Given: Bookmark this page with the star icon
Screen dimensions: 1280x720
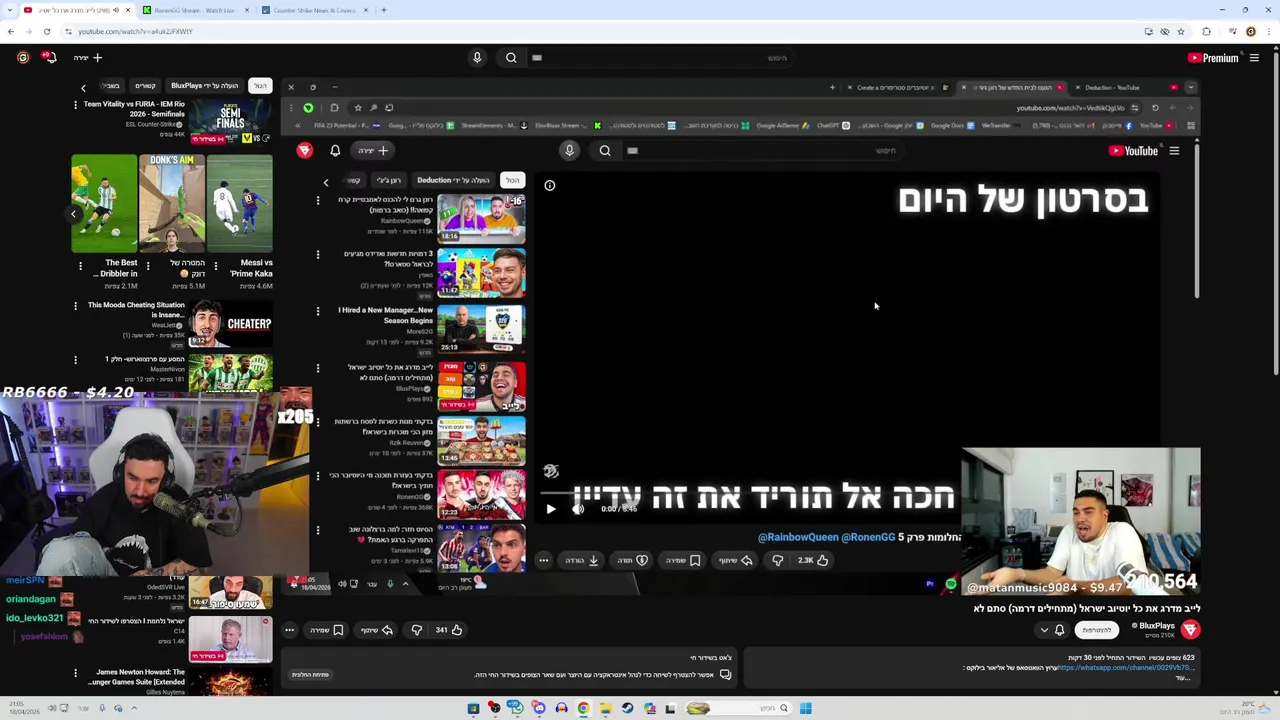Looking at the screenshot, I should 1181,31.
